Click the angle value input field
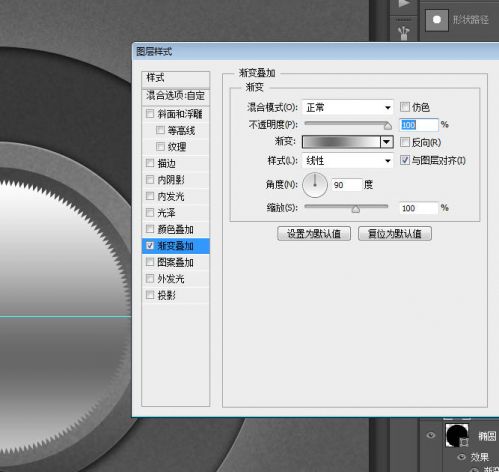 (x=347, y=185)
